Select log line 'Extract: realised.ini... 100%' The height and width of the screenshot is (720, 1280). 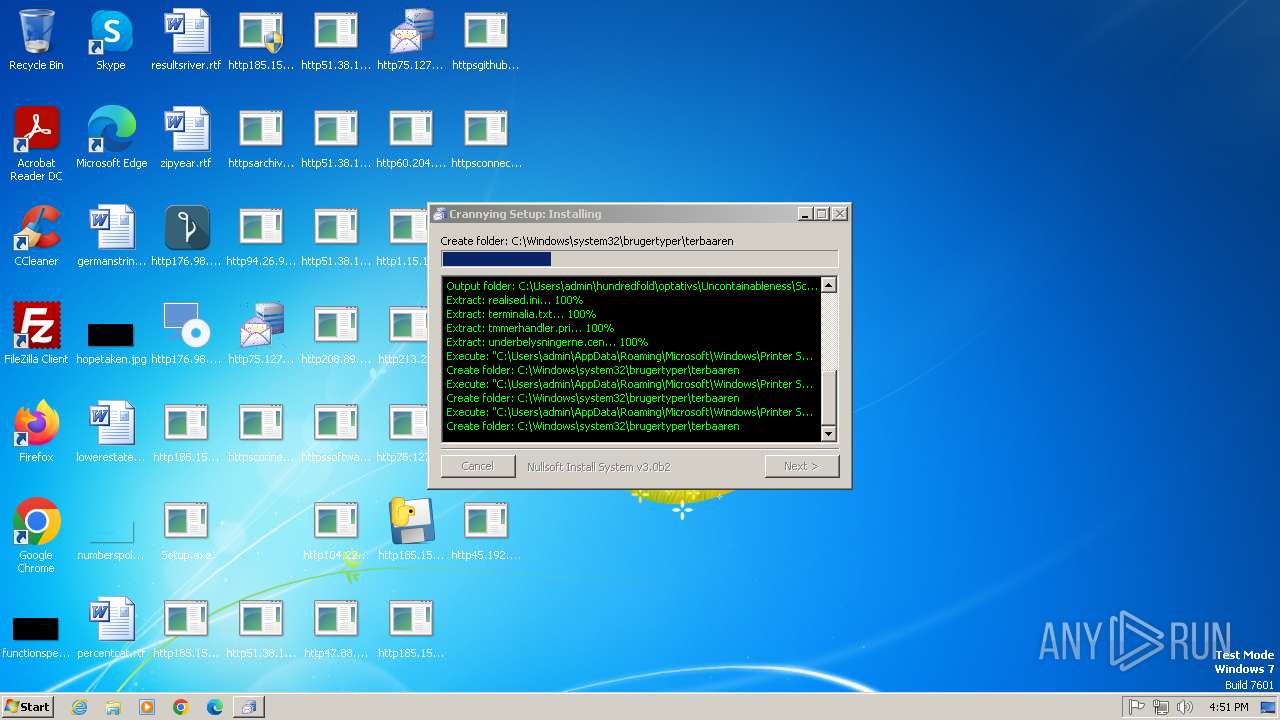coord(514,300)
